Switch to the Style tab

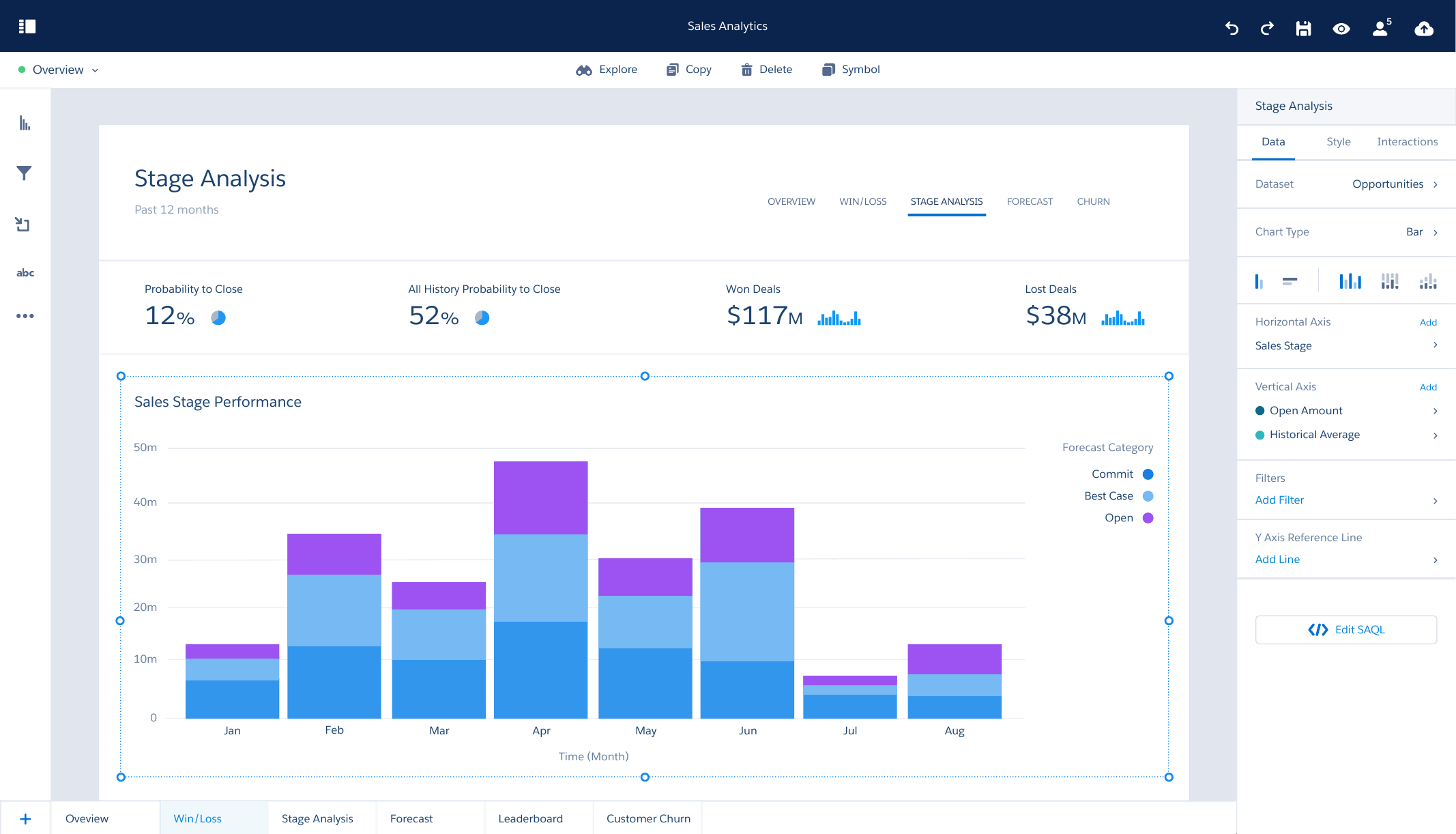pyautogui.click(x=1339, y=142)
